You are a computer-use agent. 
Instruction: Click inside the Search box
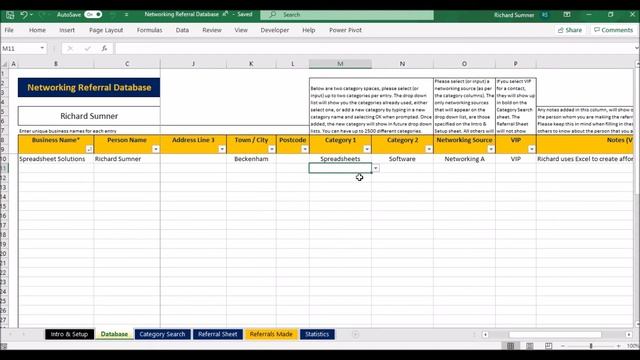(347, 15)
